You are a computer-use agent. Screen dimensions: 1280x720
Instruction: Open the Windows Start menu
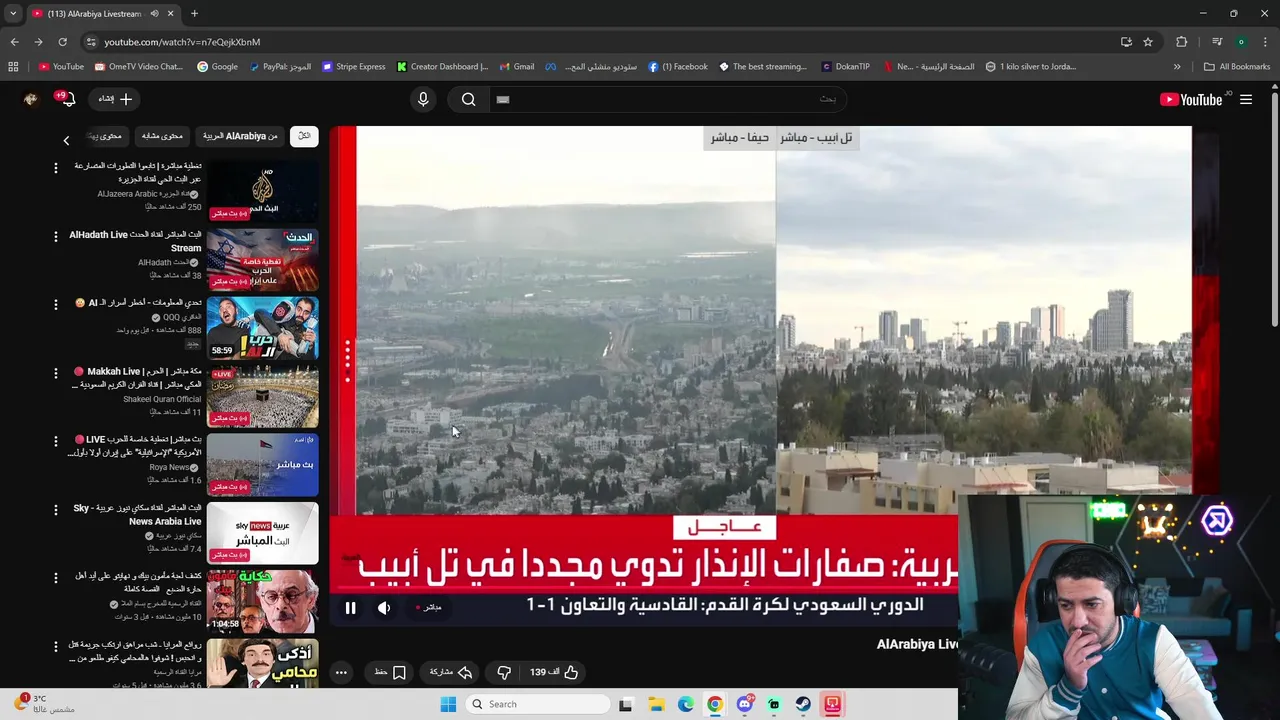(448, 704)
